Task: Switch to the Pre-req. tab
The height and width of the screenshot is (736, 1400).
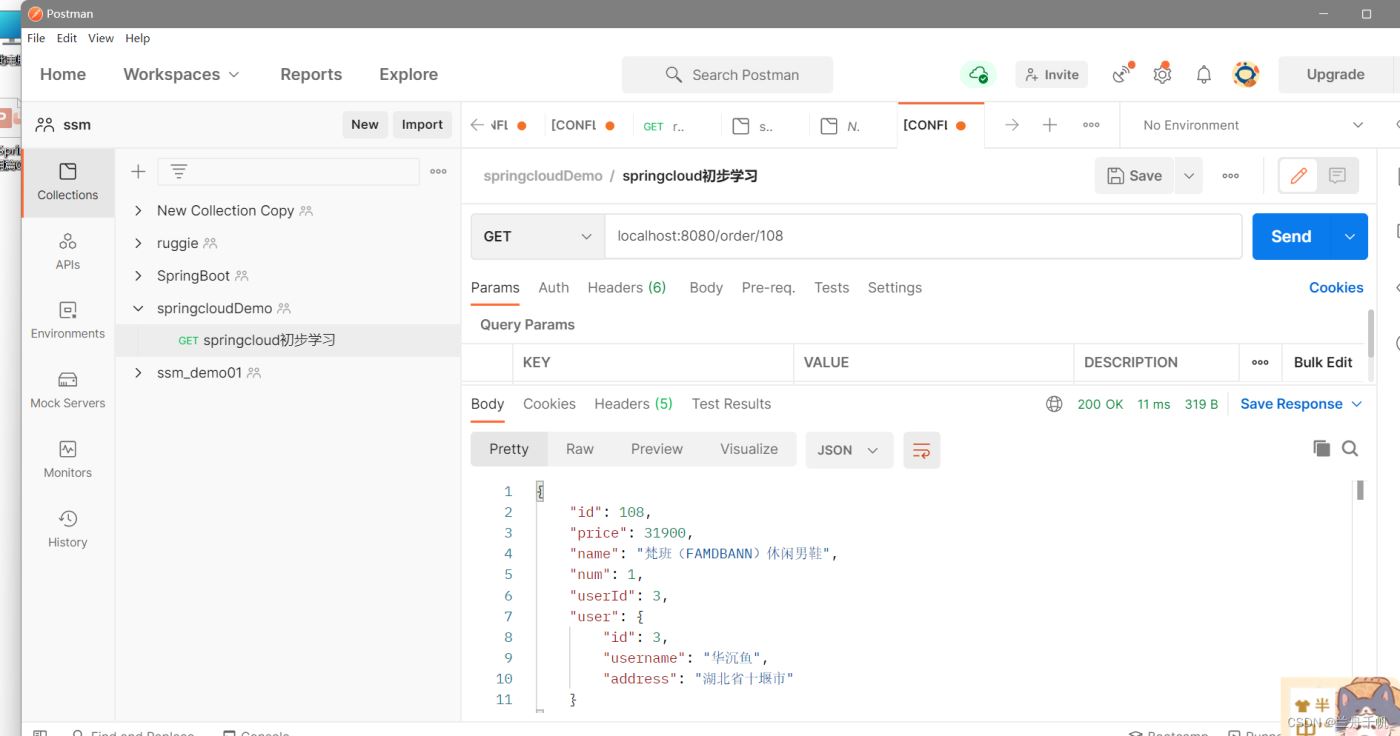Action: 768,287
